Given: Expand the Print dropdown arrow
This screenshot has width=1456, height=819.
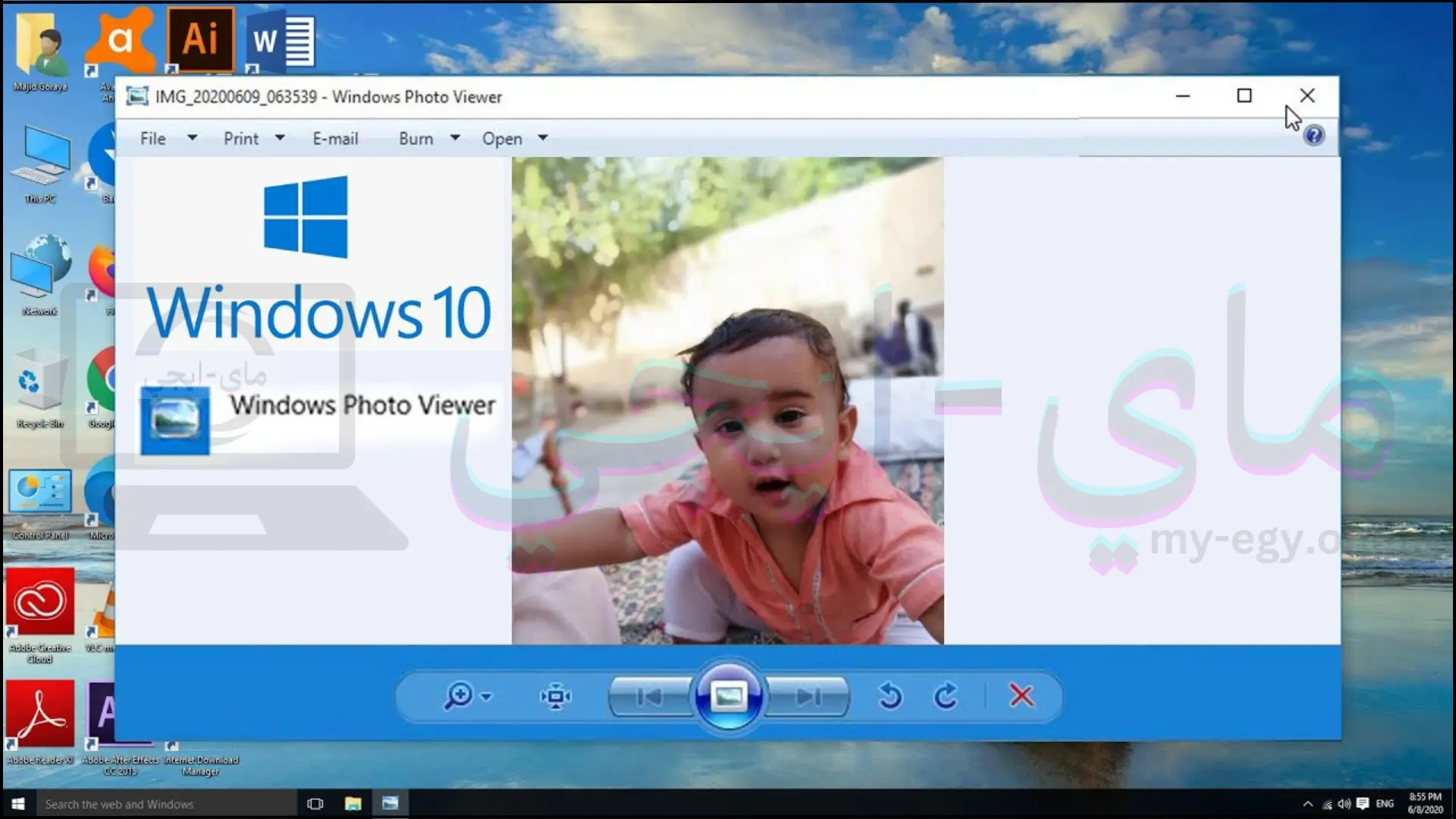Looking at the screenshot, I should 280,138.
